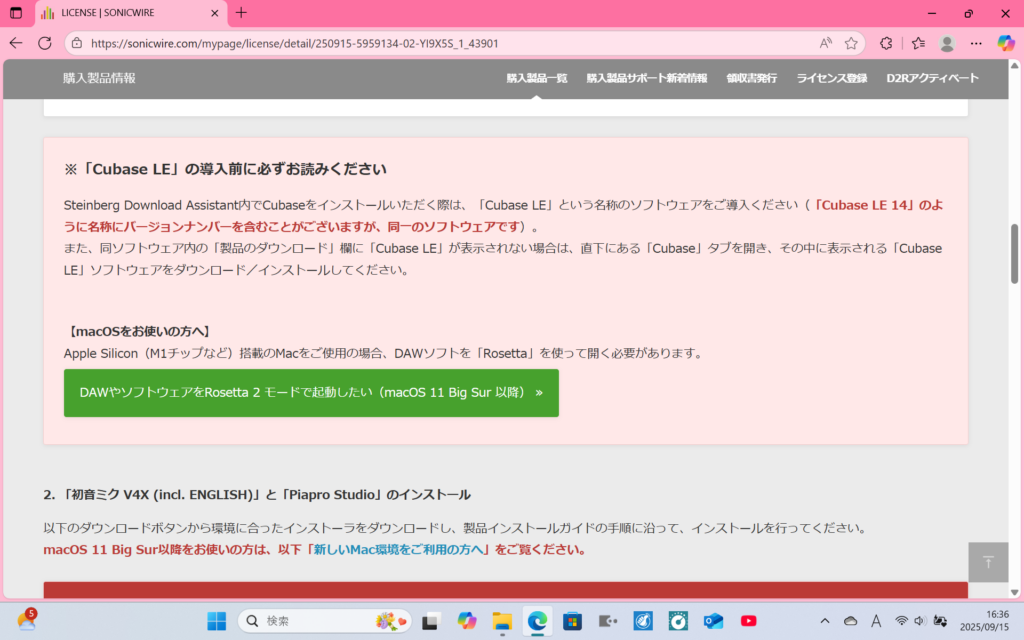
Task: Open Windows Start menu on taskbar
Action: pos(217,621)
